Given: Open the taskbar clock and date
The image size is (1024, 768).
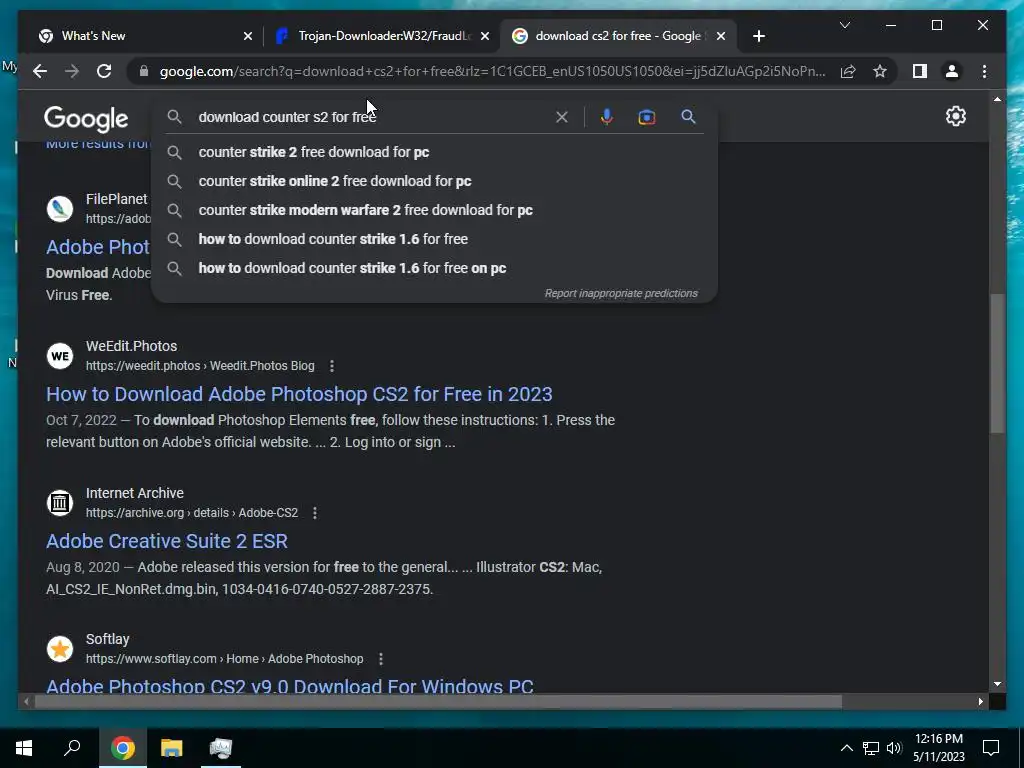Looking at the screenshot, I should point(938,748).
